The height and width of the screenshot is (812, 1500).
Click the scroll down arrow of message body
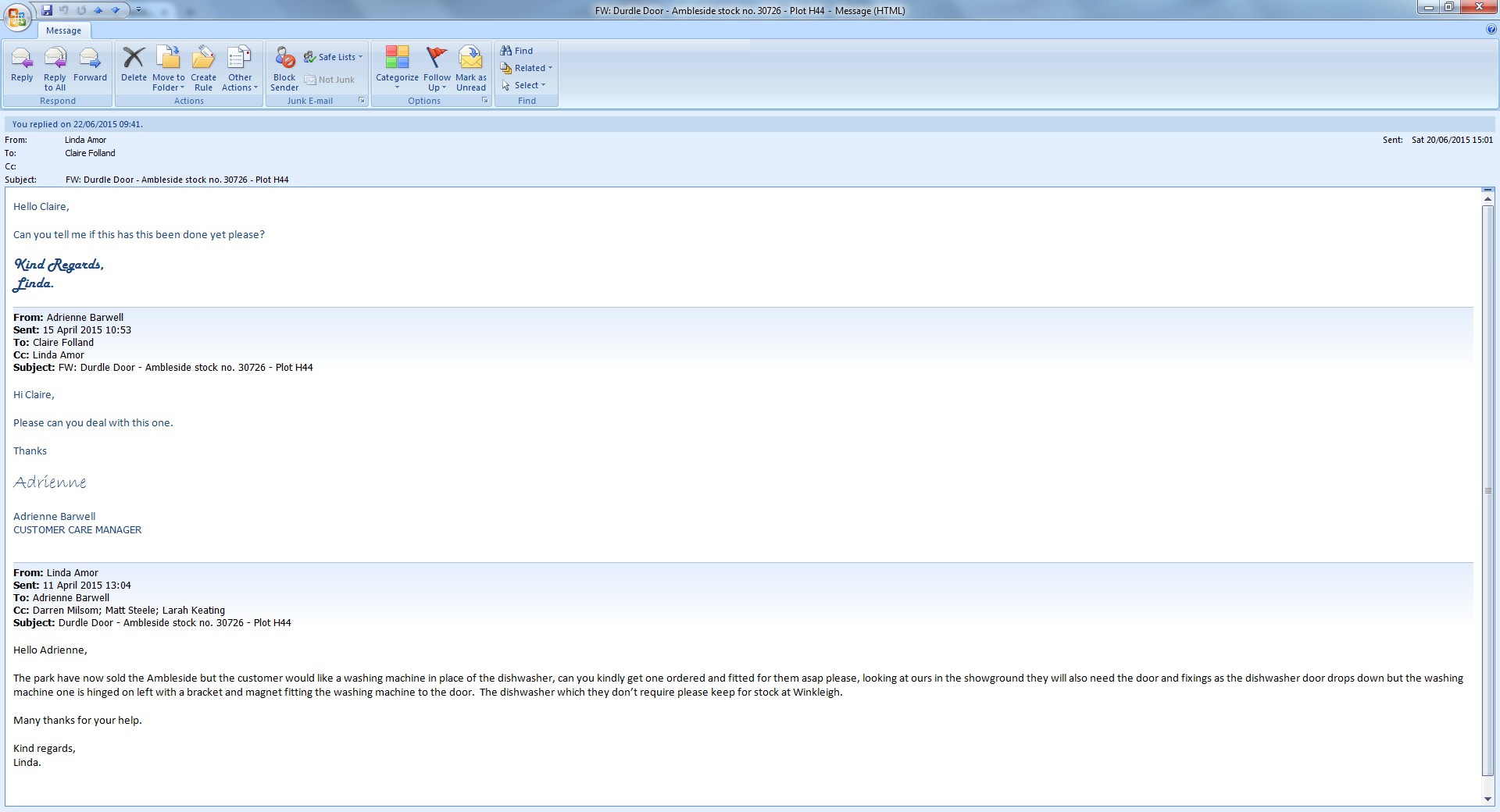click(x=1487, y=799)
